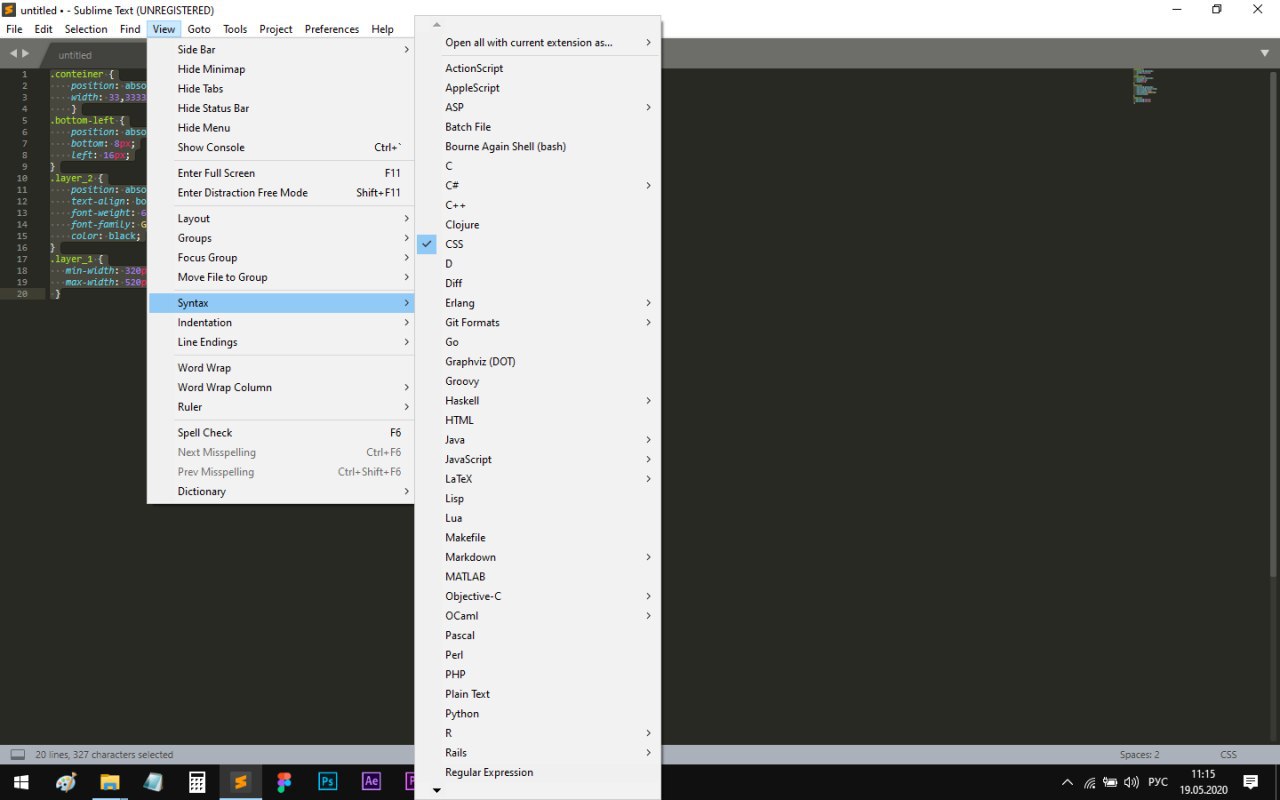Open the action center notification icon

pyautogui.click(x=1250, y=782)
